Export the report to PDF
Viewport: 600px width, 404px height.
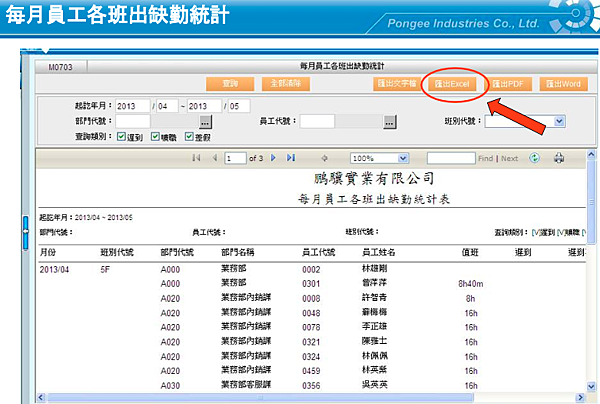click(x=508, y=84)
